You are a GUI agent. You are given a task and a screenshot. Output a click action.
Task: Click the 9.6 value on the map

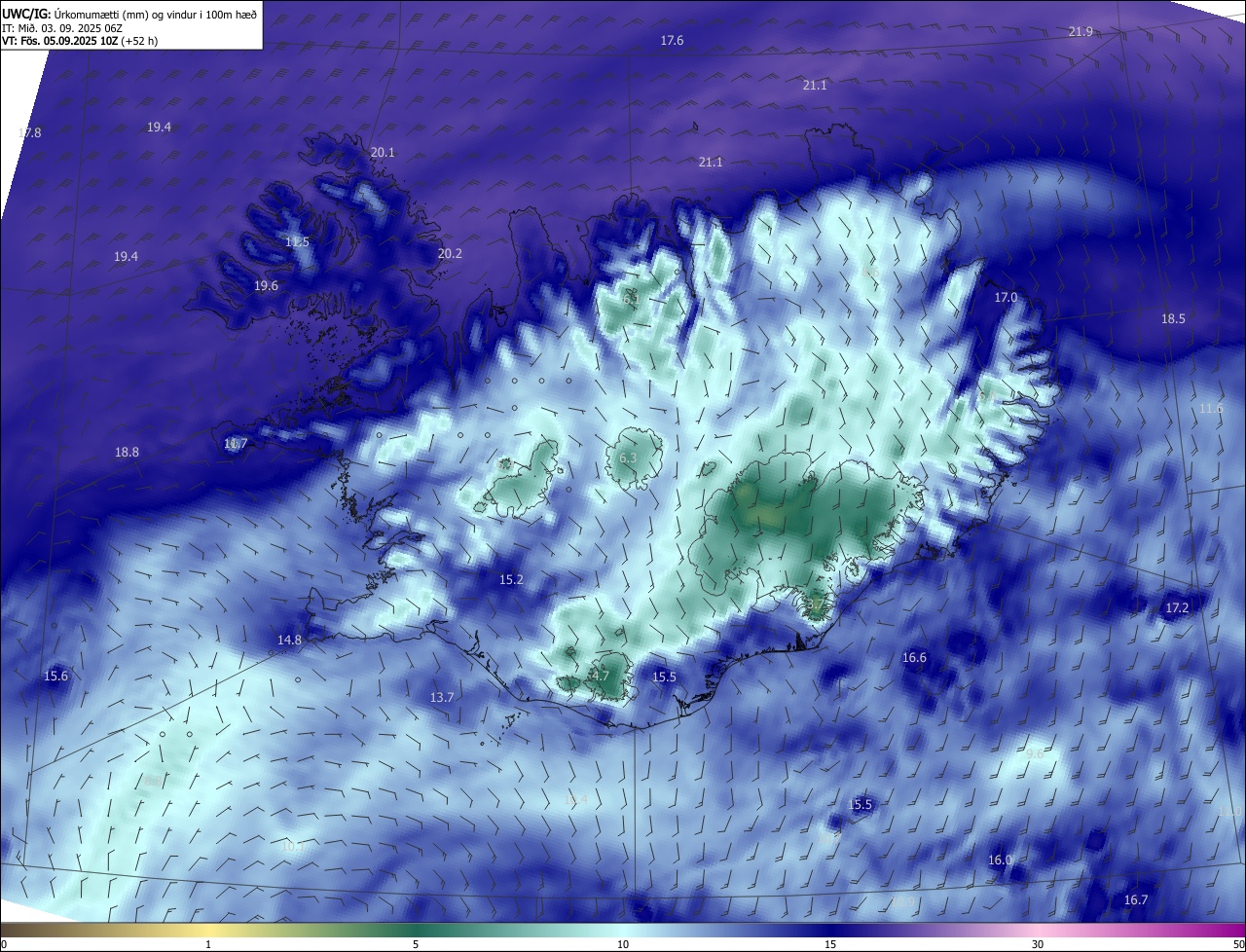pos(1035,754)
